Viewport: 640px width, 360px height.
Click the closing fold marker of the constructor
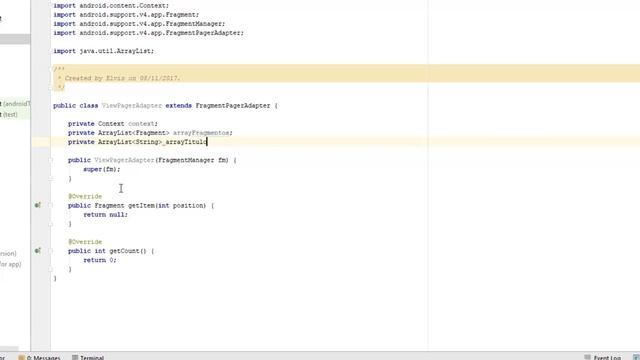(51, 178)
